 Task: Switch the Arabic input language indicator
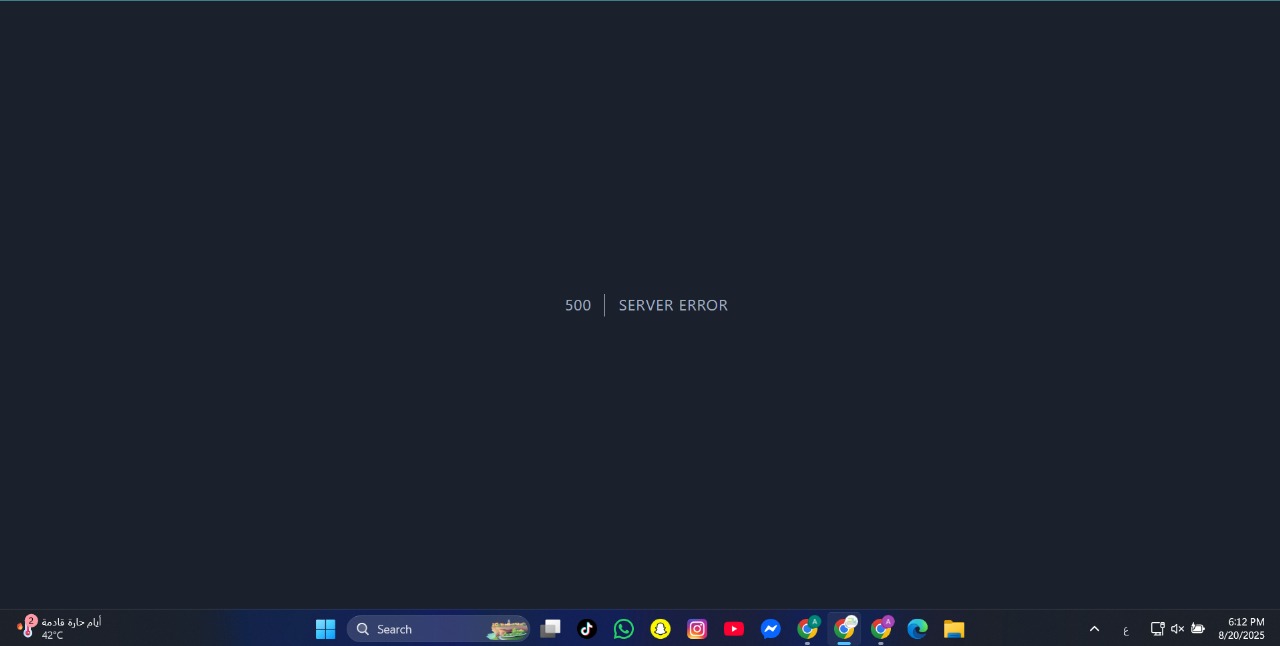point(1126,629)
